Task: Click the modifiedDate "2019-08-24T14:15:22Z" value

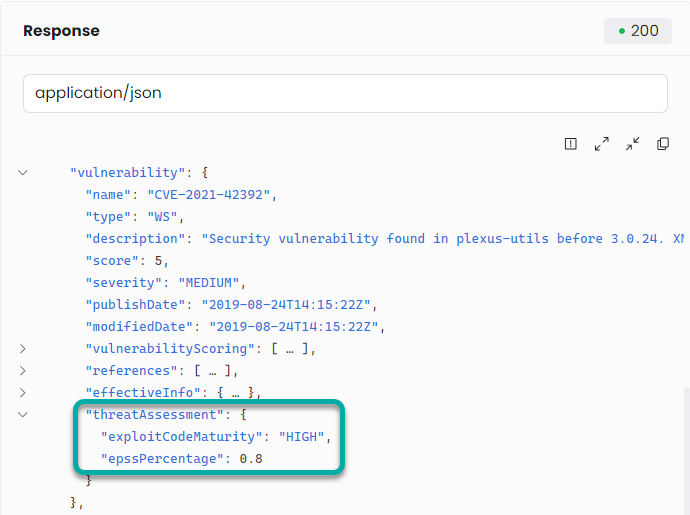Action: tap(294, 327)
